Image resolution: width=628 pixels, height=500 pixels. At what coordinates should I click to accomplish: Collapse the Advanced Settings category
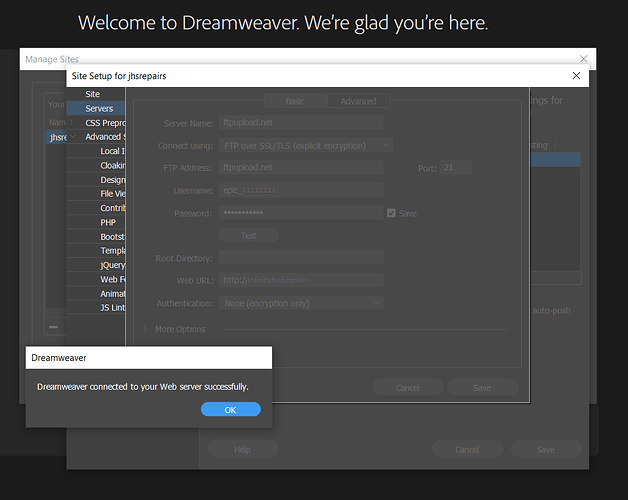coord(73,136)
